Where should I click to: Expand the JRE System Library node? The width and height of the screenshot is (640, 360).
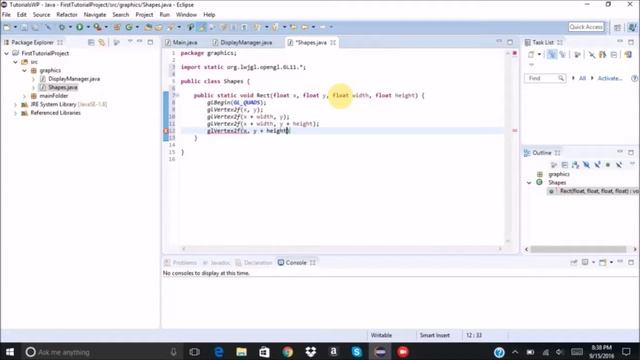pyautogui.click(x=16, y=104)
